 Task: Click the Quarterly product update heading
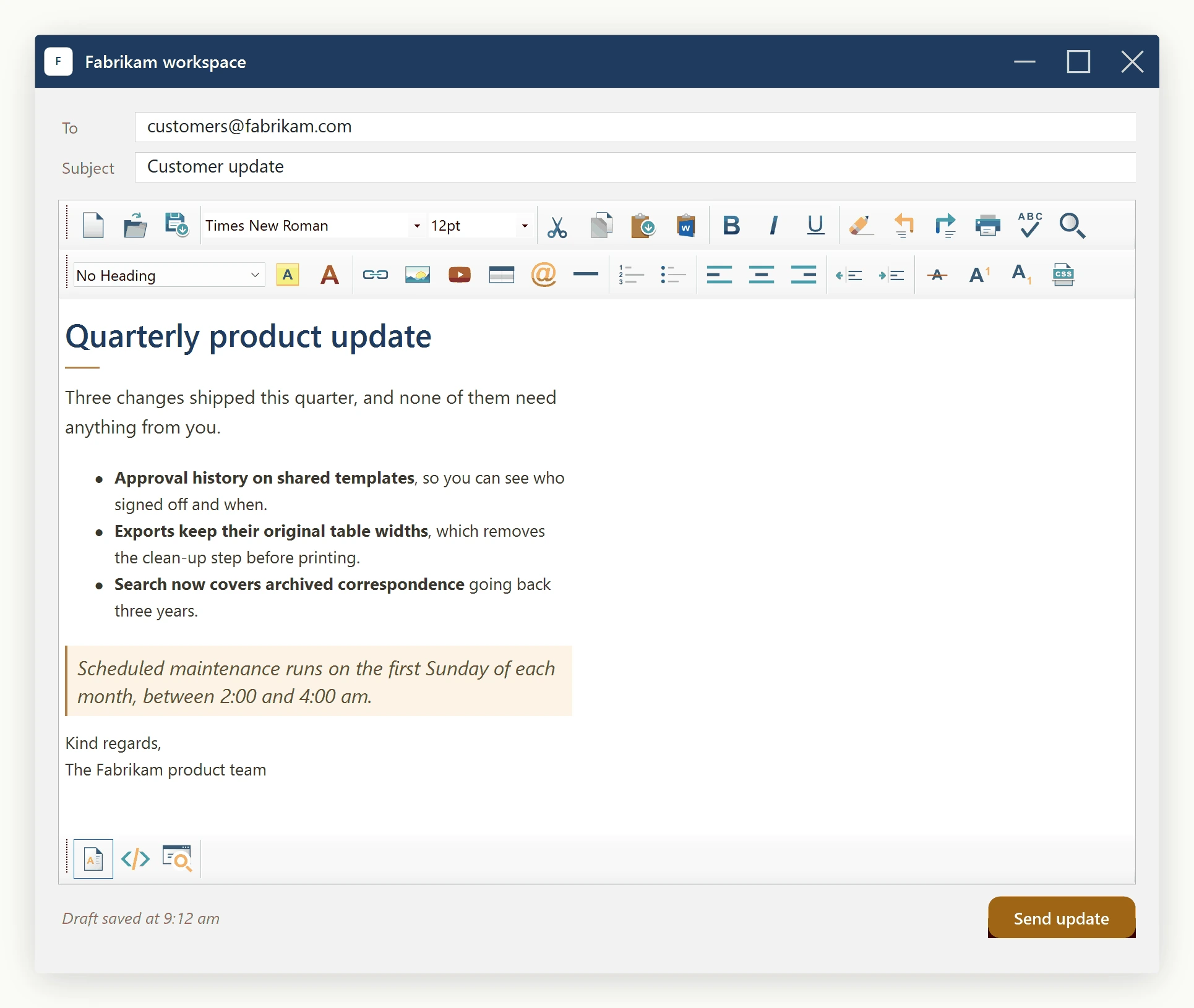(x=249, y=337)
